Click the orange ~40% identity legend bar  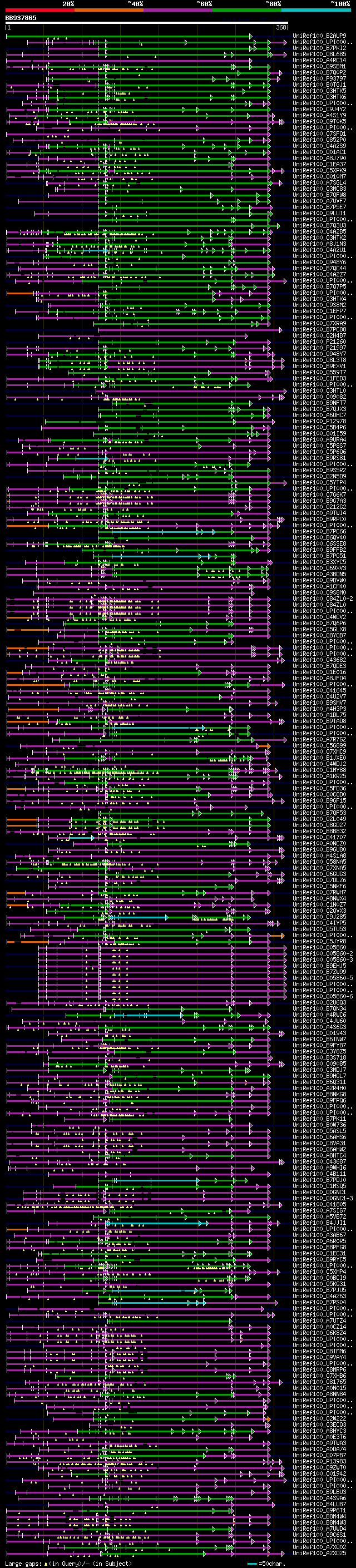(x=109, y=10)
